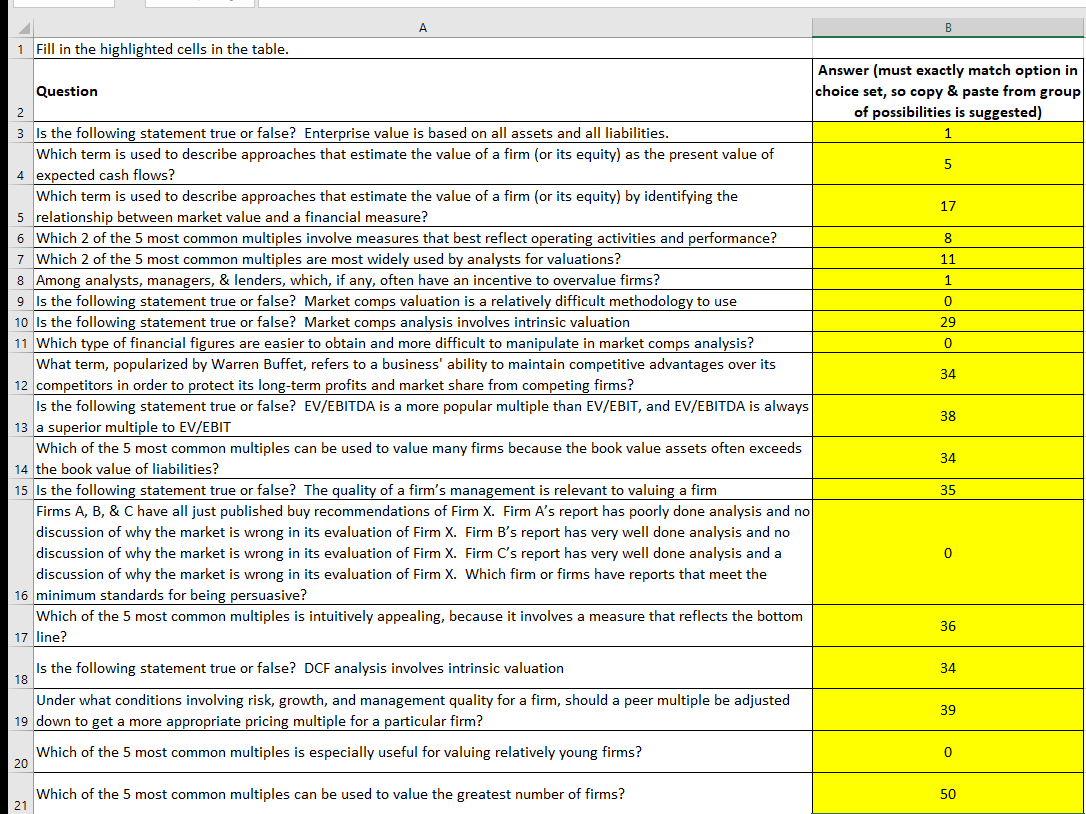Screen dimensions: 1086x814
Task: Select column A header
Action: (422, 27)
